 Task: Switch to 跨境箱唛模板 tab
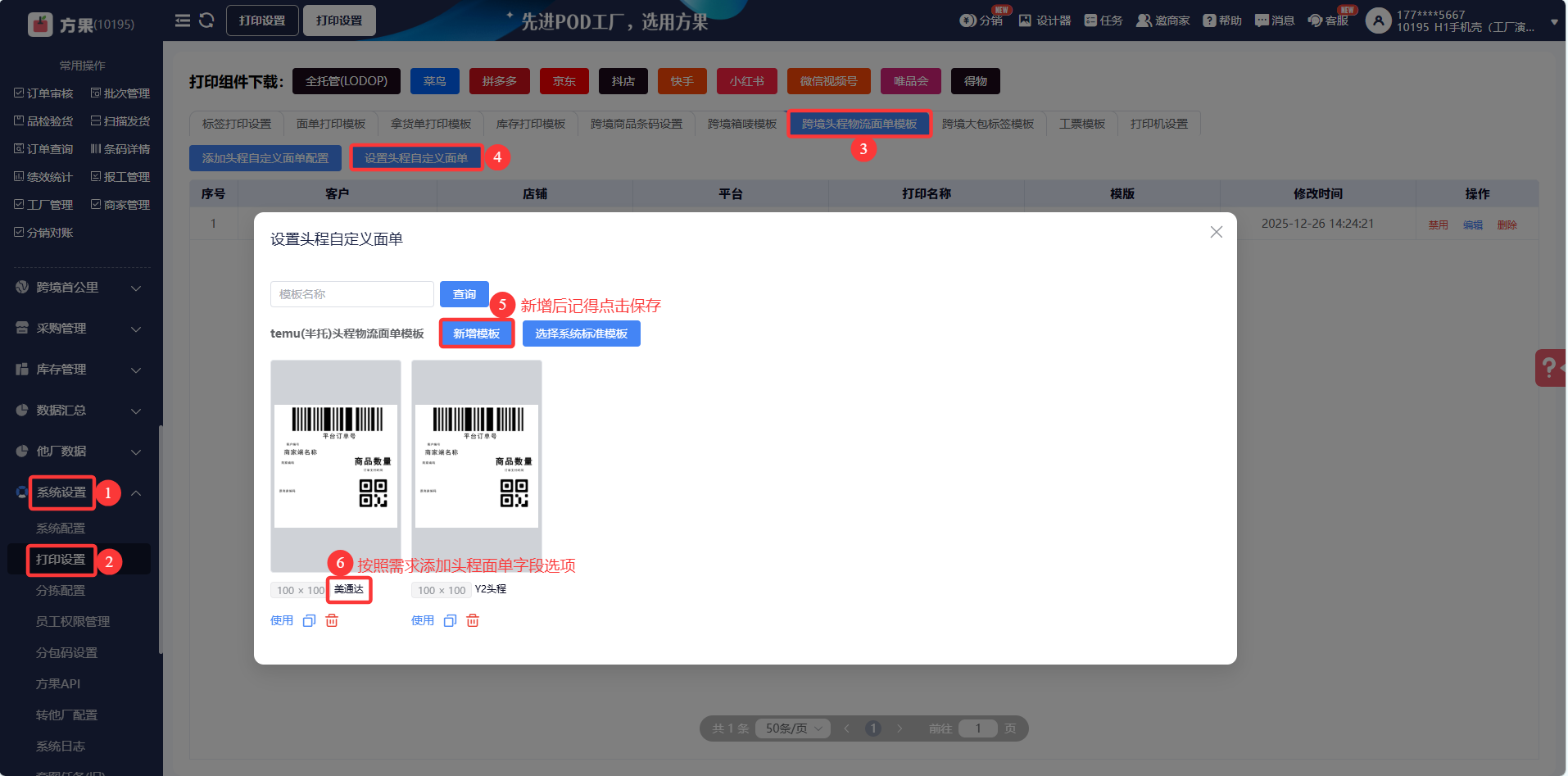(x=742, y=124)
